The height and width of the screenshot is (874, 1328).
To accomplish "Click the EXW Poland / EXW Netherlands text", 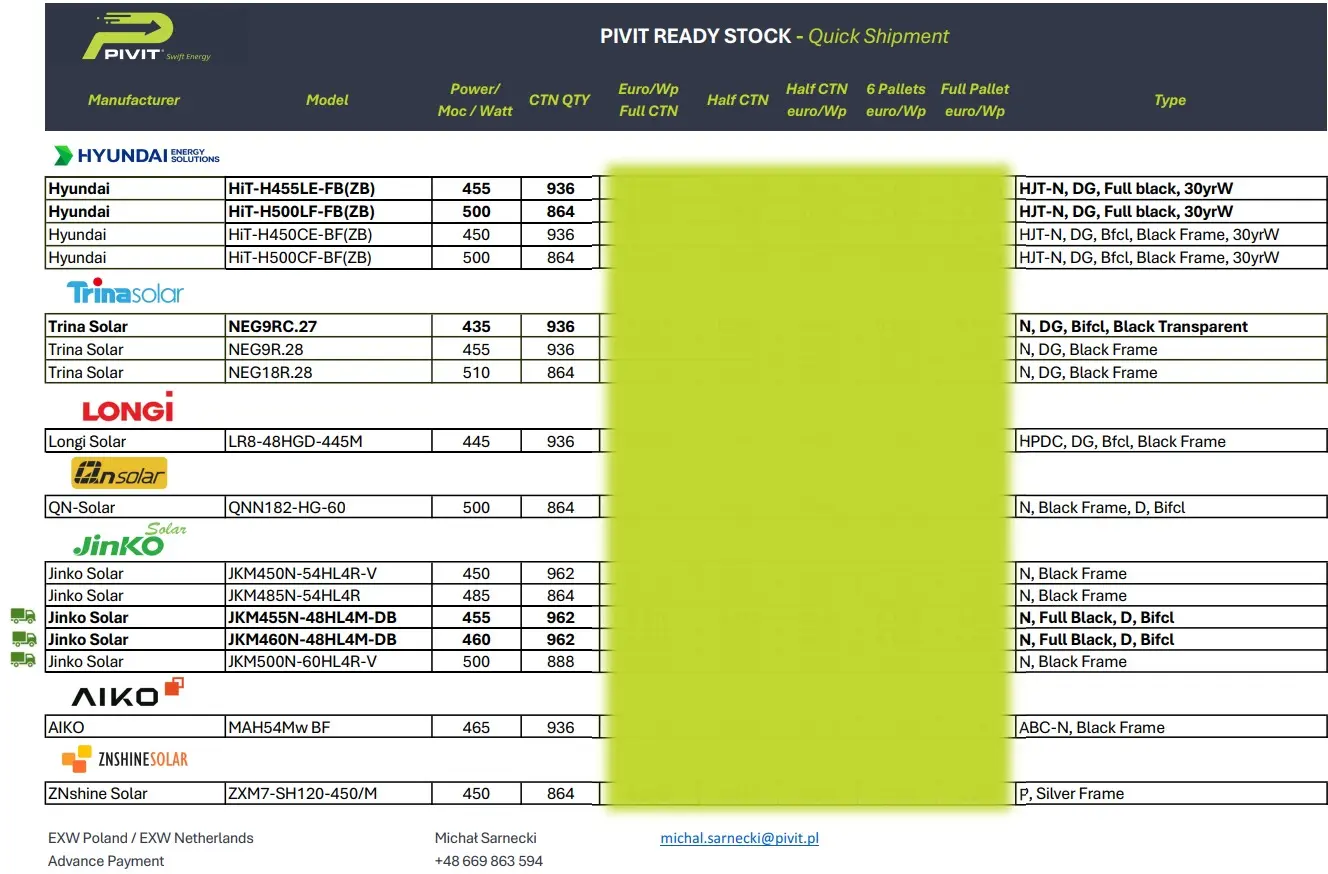I will tap(151, 838).
